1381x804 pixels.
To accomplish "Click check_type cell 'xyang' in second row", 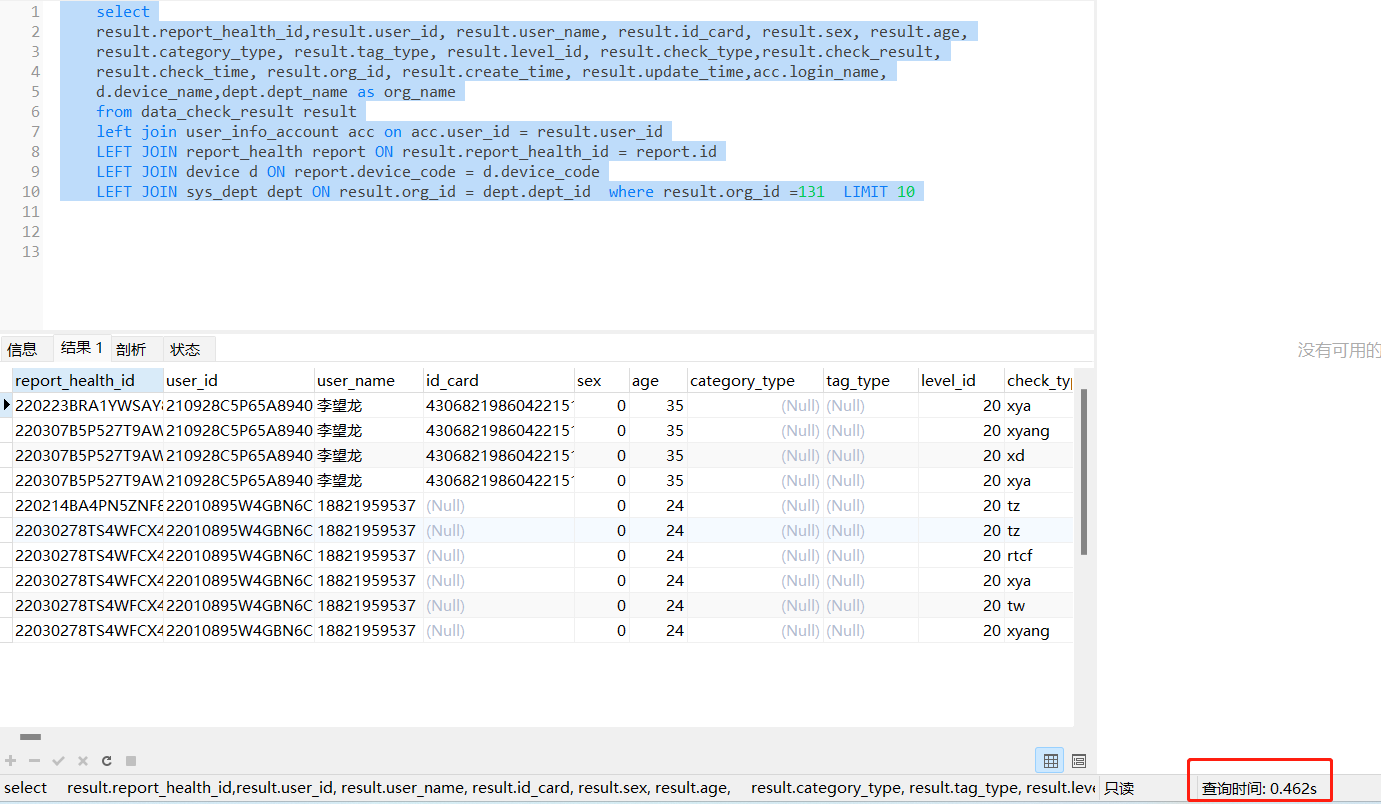I will click(x=1039, y=431).
